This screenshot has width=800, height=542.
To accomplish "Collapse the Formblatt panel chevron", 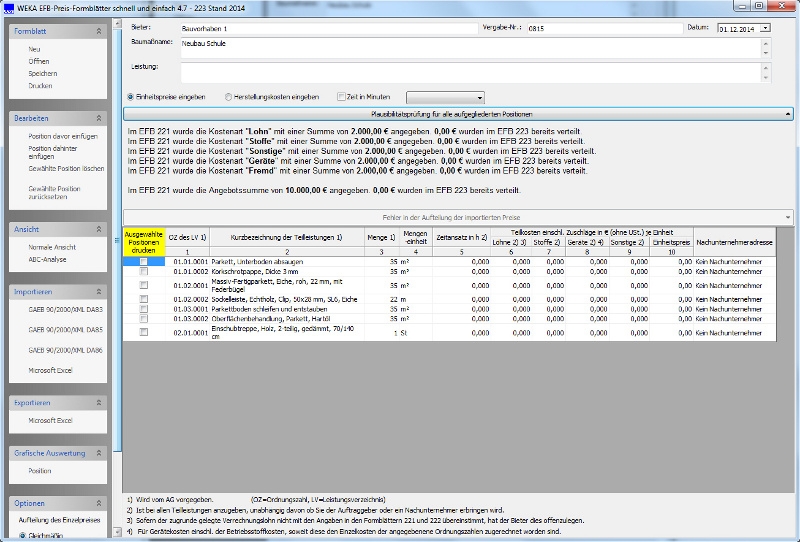I will 98,31.
